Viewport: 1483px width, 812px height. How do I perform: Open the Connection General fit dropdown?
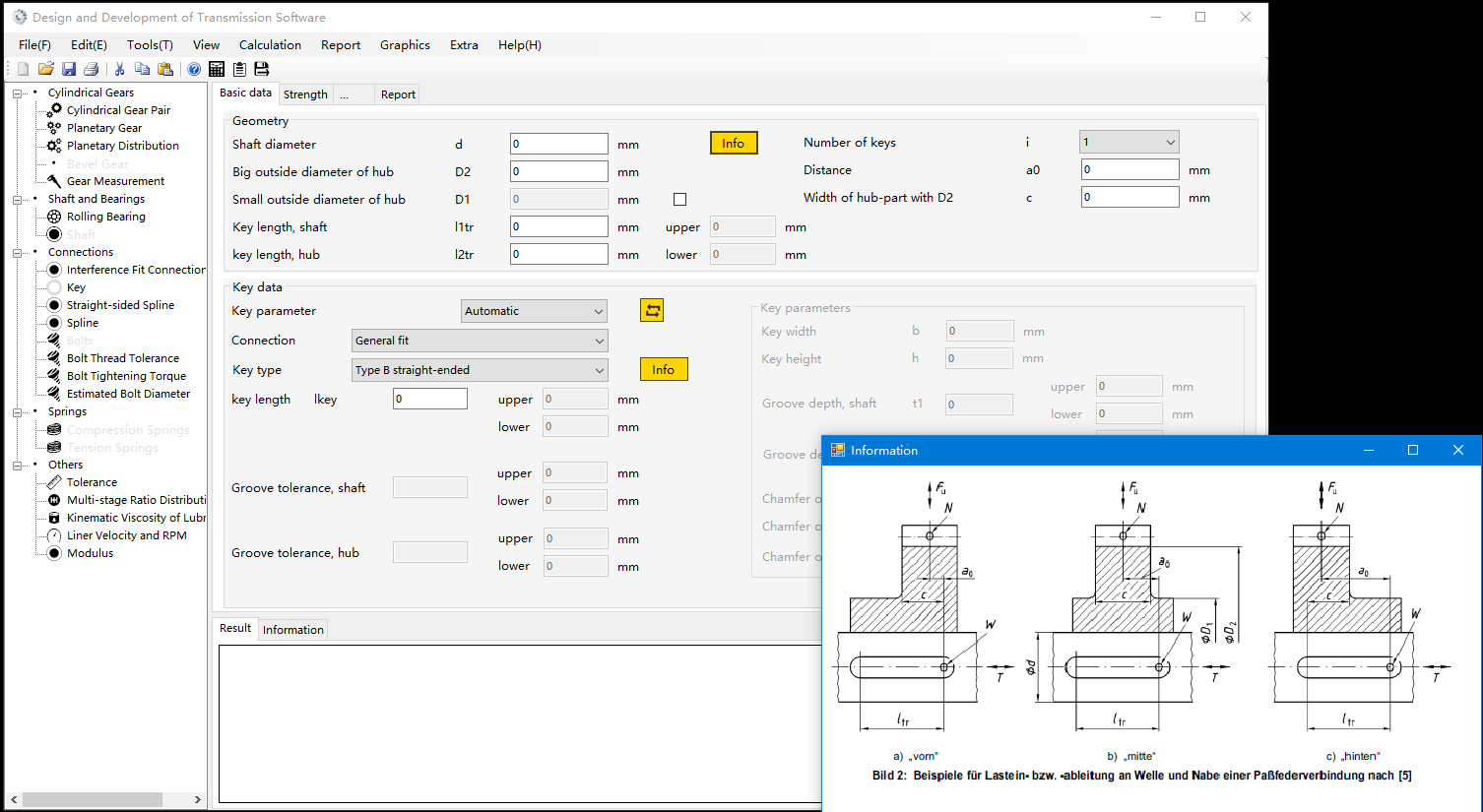480,341
